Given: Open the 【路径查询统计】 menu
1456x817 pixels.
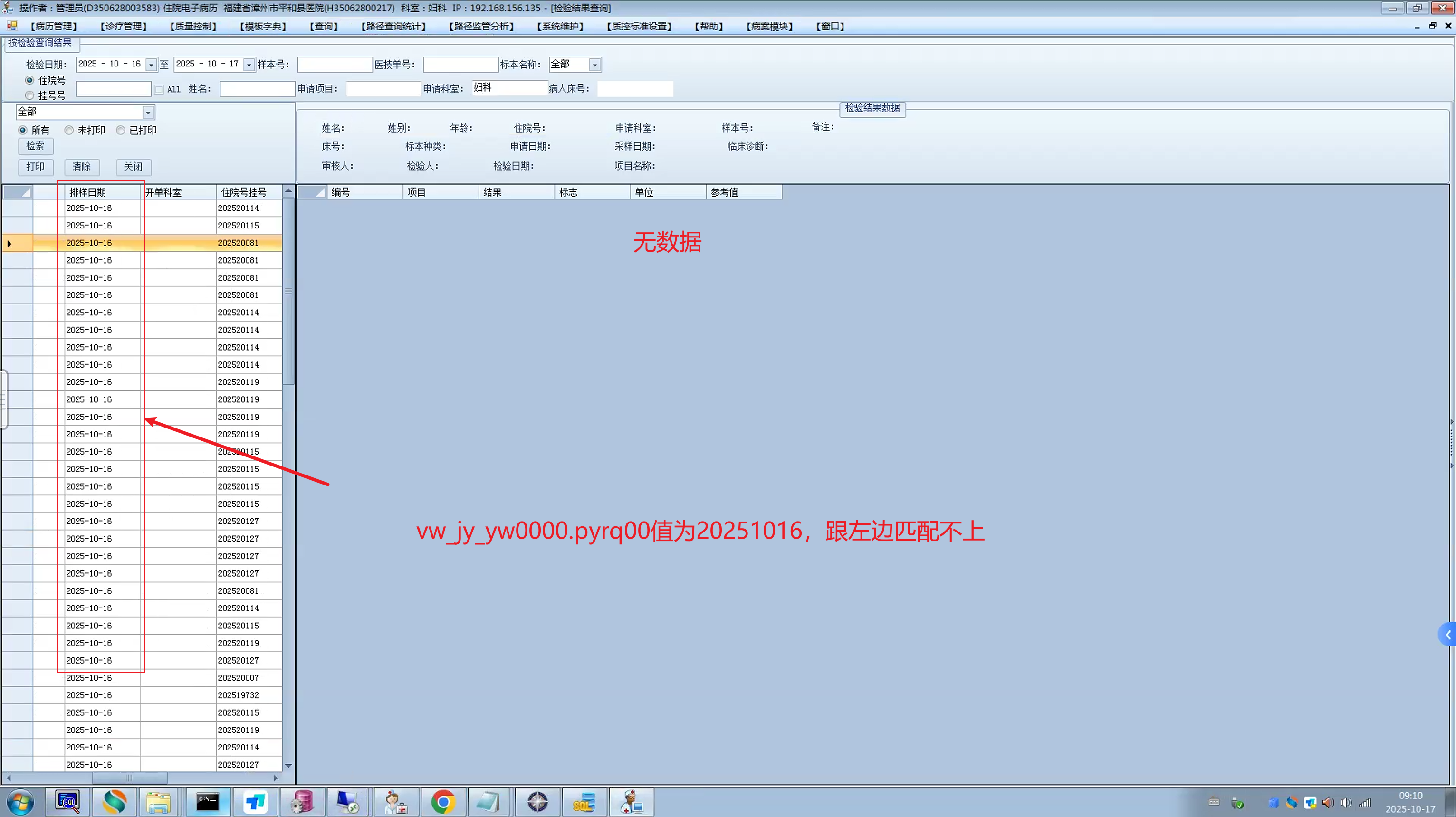Looking at the screenshot, I should pyautogui.click(x=393, y=27).
